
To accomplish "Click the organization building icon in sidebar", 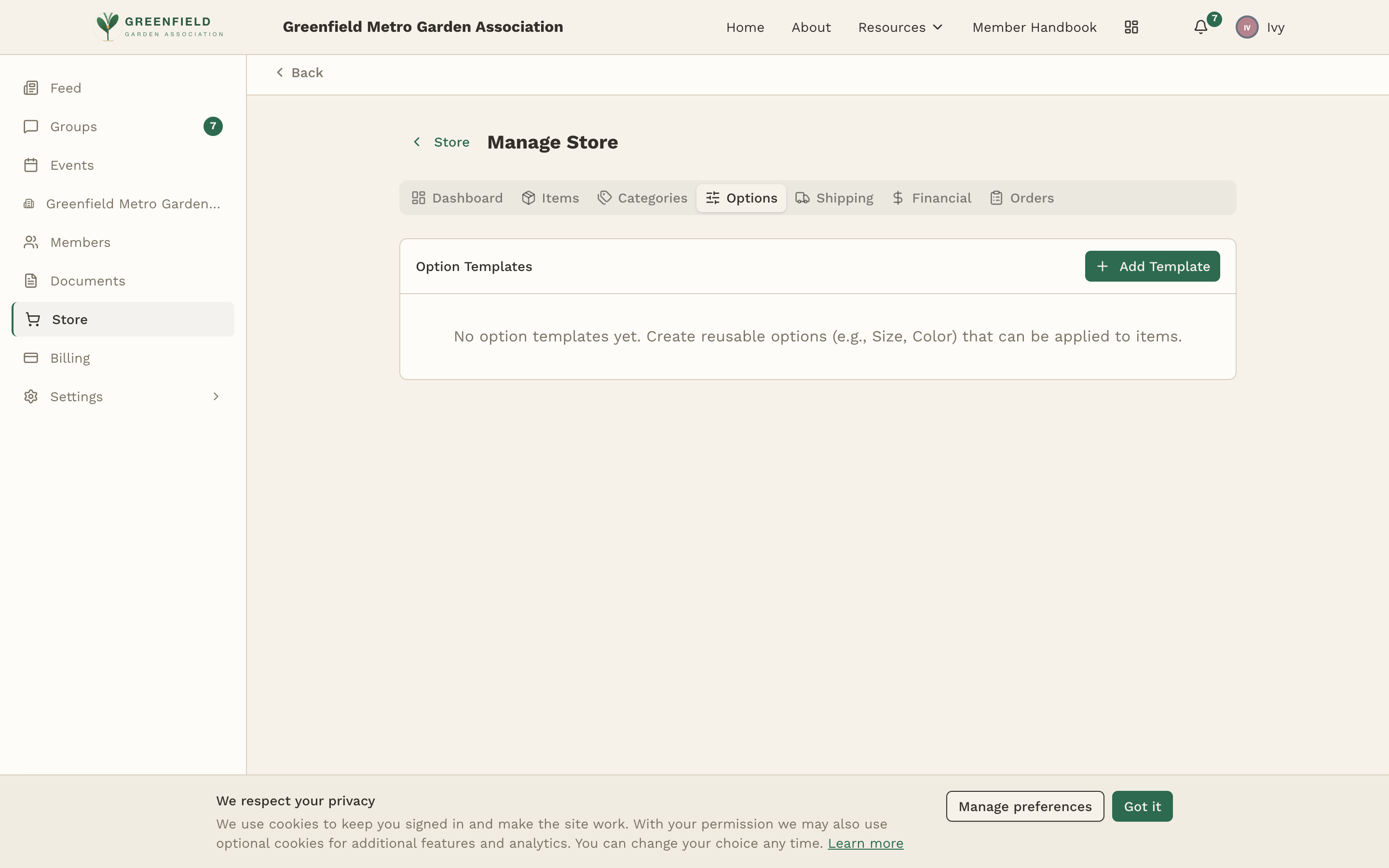I will tap(29, 204).
